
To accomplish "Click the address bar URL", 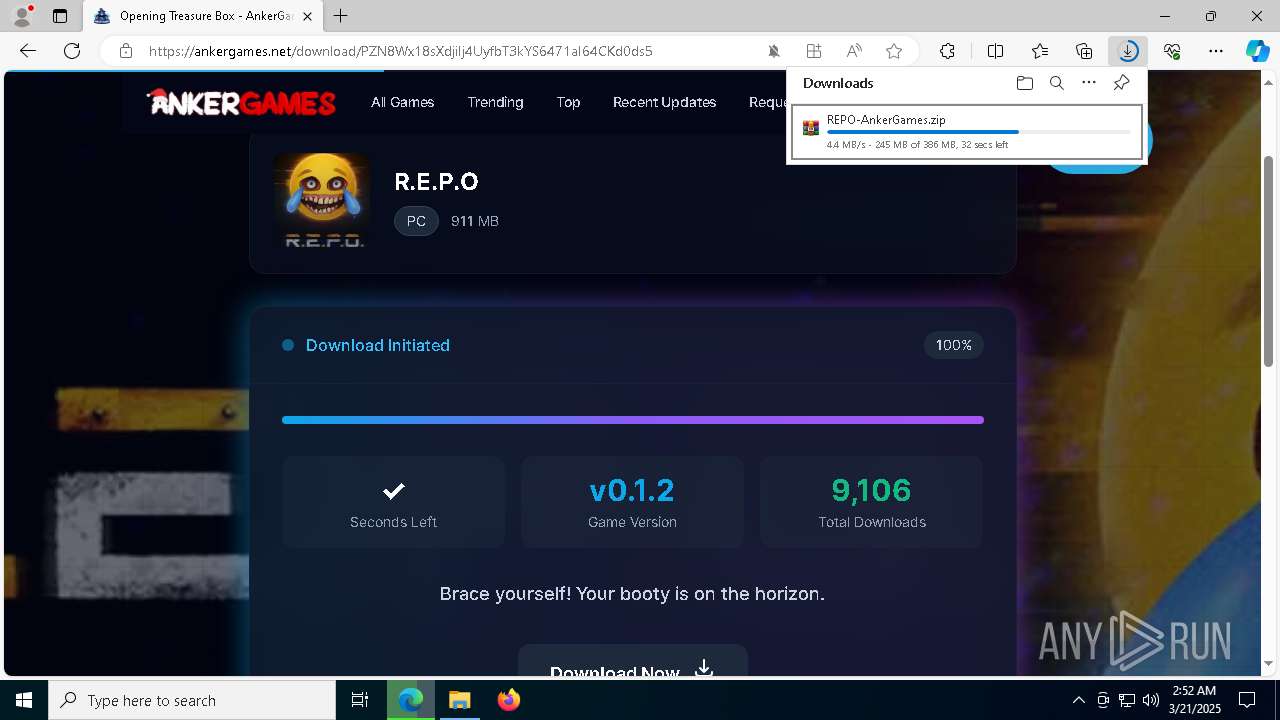I will pos(401,51).
